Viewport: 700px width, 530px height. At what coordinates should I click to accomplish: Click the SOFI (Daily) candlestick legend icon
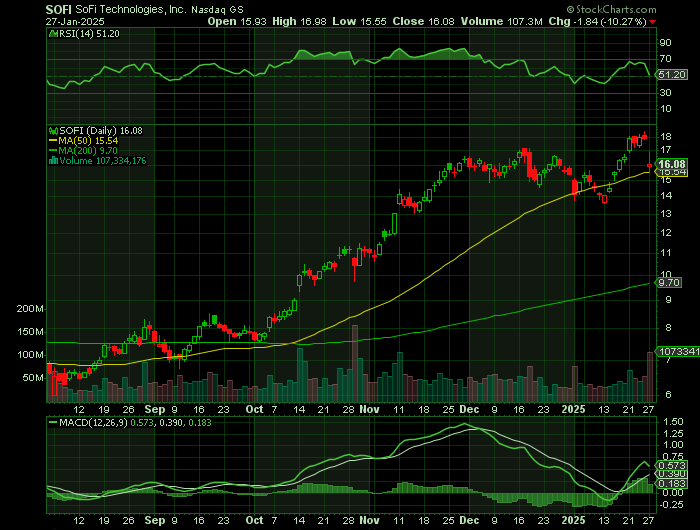[53, 131]
